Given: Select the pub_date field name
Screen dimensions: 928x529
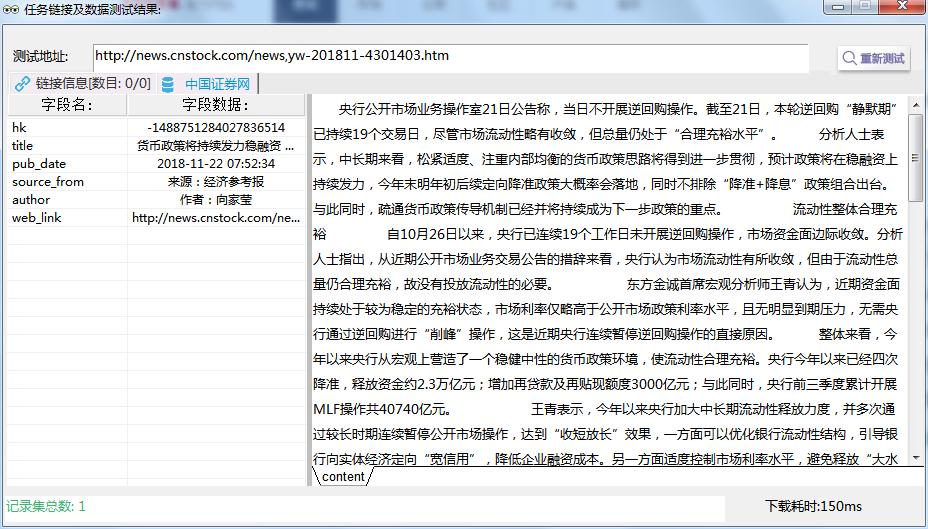Looking at the screenshot, I should (x=39, y=164).
